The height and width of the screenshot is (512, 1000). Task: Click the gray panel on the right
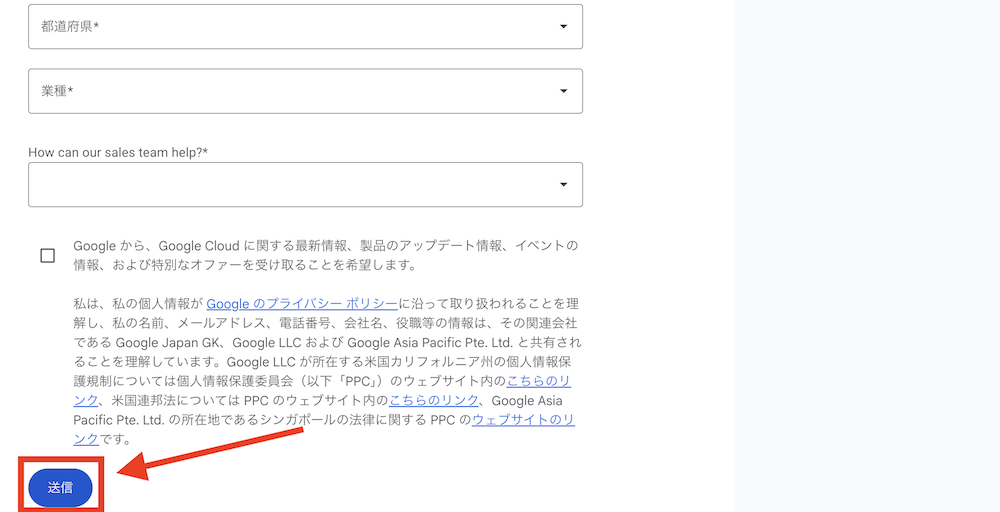coord(867,256)
